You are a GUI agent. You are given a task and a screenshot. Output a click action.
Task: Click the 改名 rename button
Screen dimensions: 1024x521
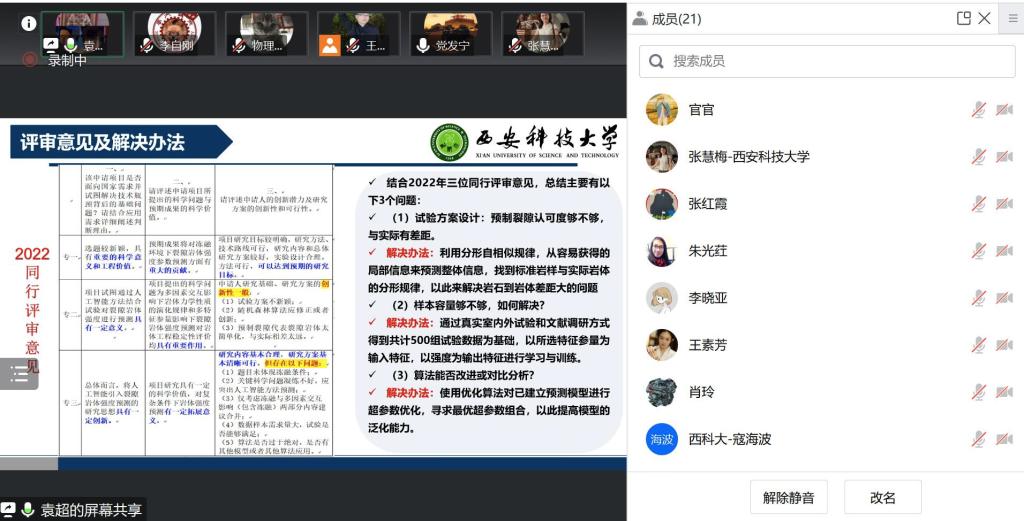[882, 497]
